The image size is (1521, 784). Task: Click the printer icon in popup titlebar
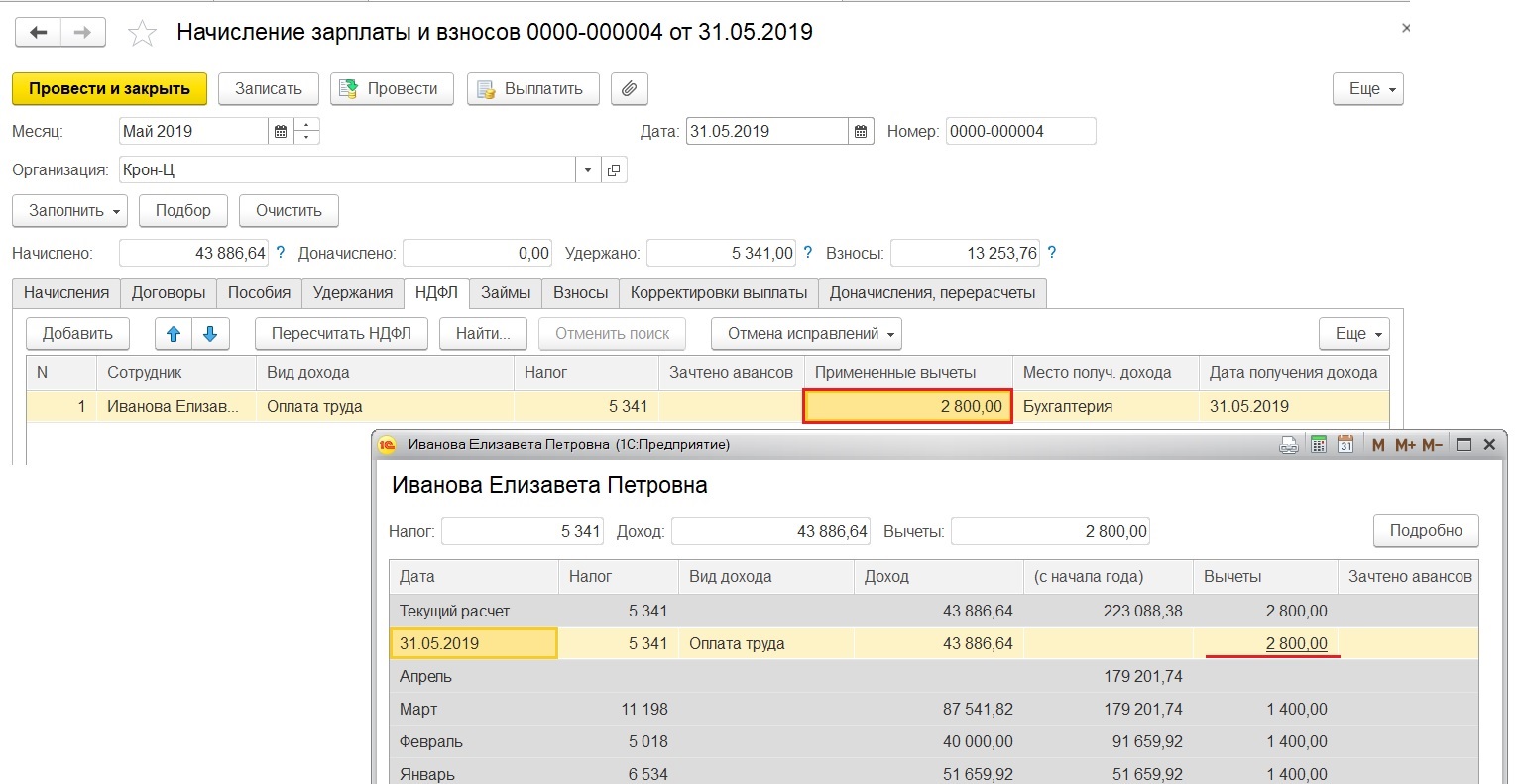pyautogui.click(x=1288, y=445)
